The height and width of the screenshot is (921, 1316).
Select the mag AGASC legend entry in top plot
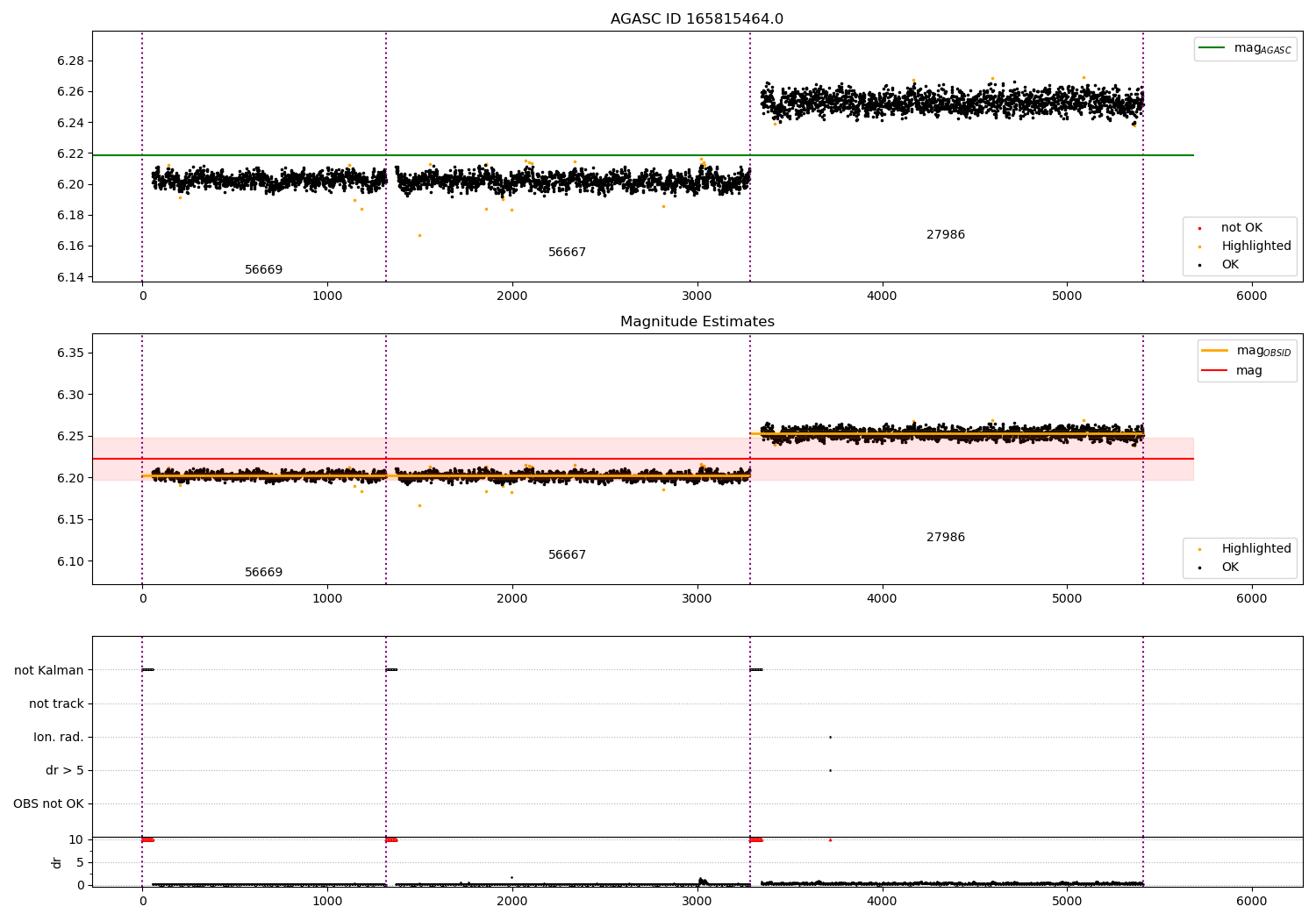pyautogui.click(x=1246, y=48)
